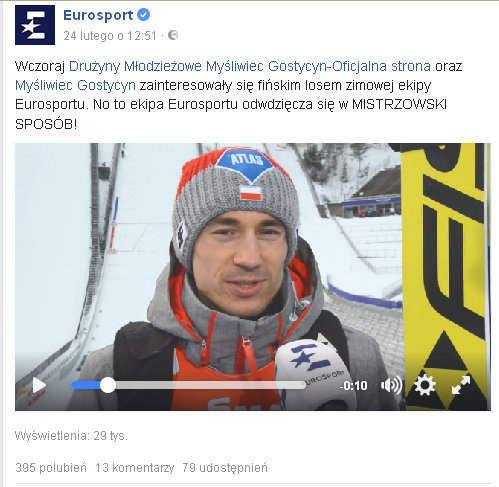Click the video progress slider handle
499x487 pixels.
point(108,385)
